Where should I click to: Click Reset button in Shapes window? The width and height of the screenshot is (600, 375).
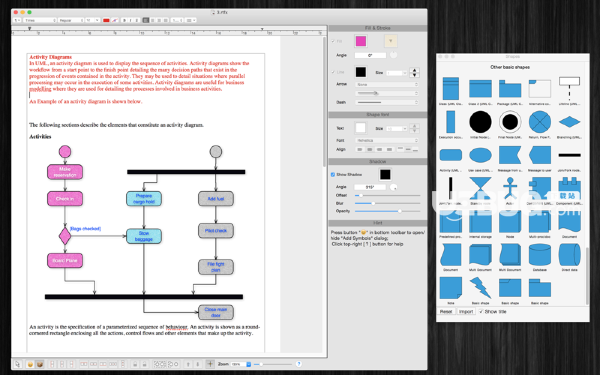[446, 311]
